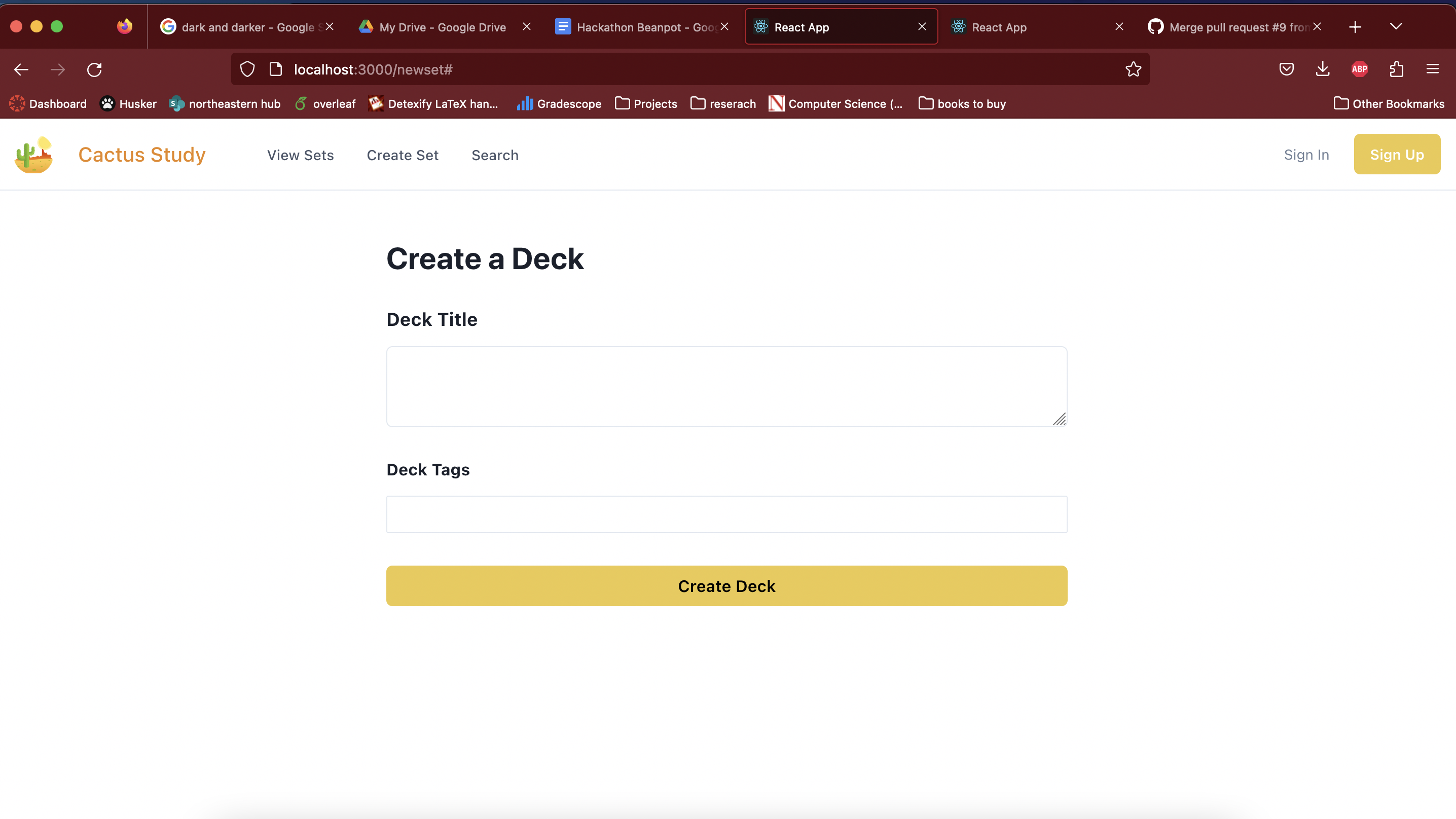
Task: Expand the list all tabs chevron
Action: 1396,26
